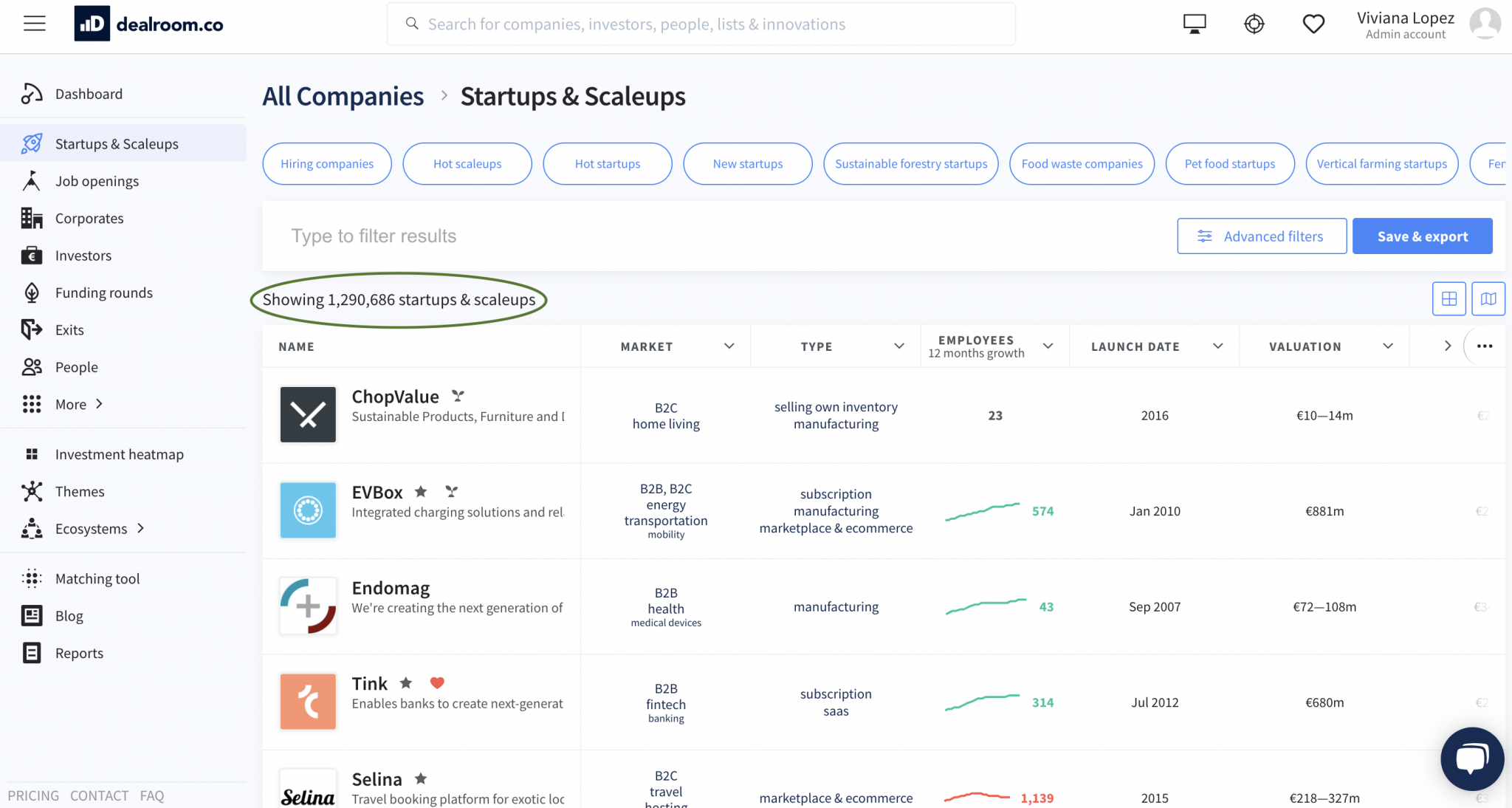Screen dimensions: 1512x808
Task: Toggle the red heart next to Tink
Action: [437, 682]
